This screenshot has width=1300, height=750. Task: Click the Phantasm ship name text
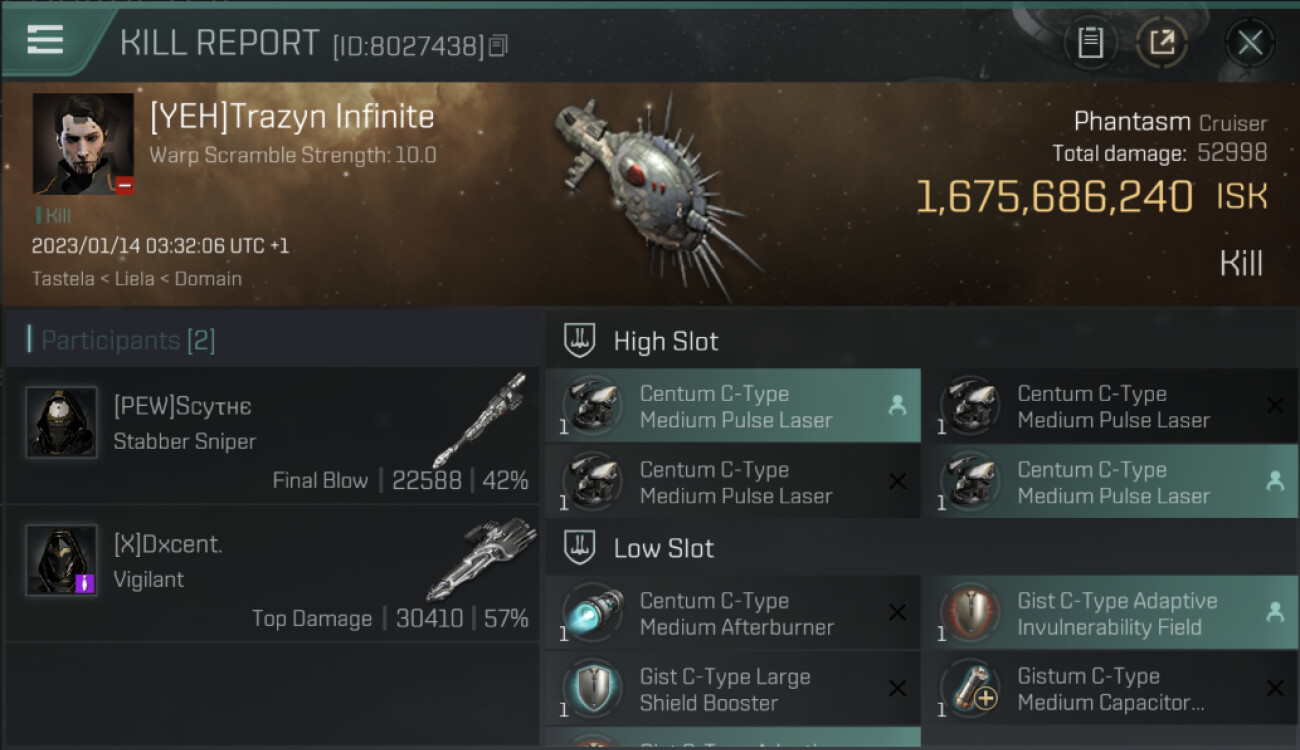[x=1133, y=122]
